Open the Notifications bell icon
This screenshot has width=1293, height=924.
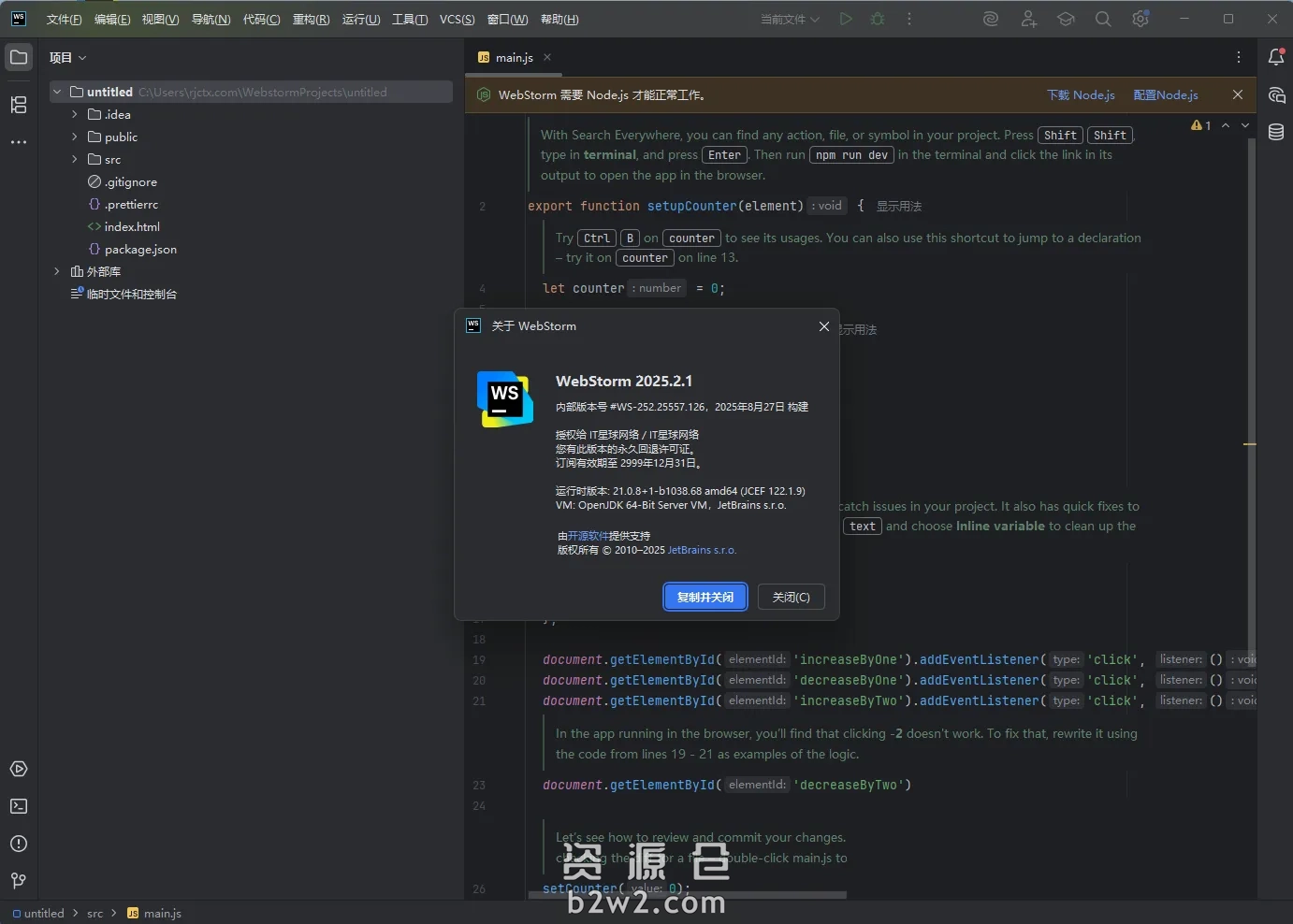[1276, 57]
